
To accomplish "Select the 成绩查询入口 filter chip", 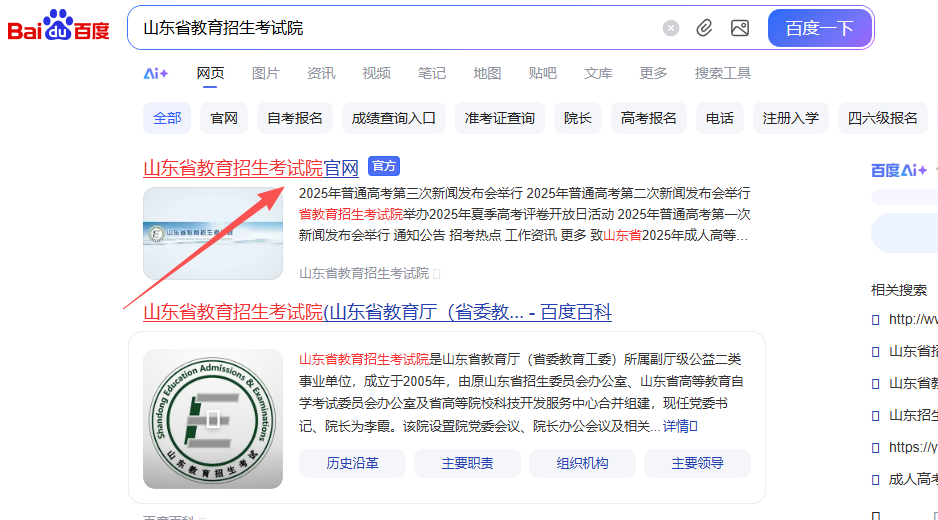I will [x=393, y=118].
